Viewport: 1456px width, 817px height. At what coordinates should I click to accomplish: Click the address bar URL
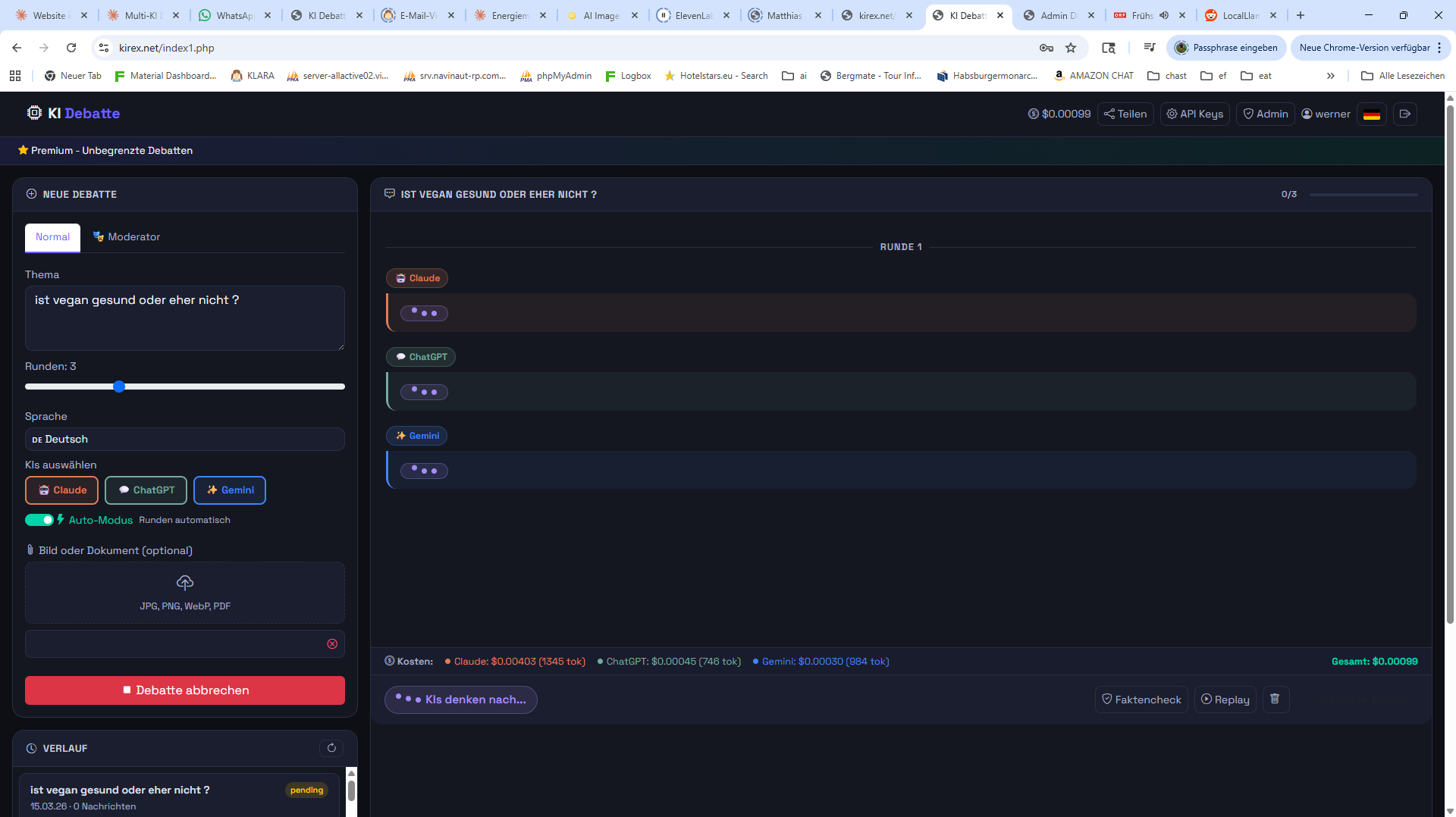coord(167,48)
